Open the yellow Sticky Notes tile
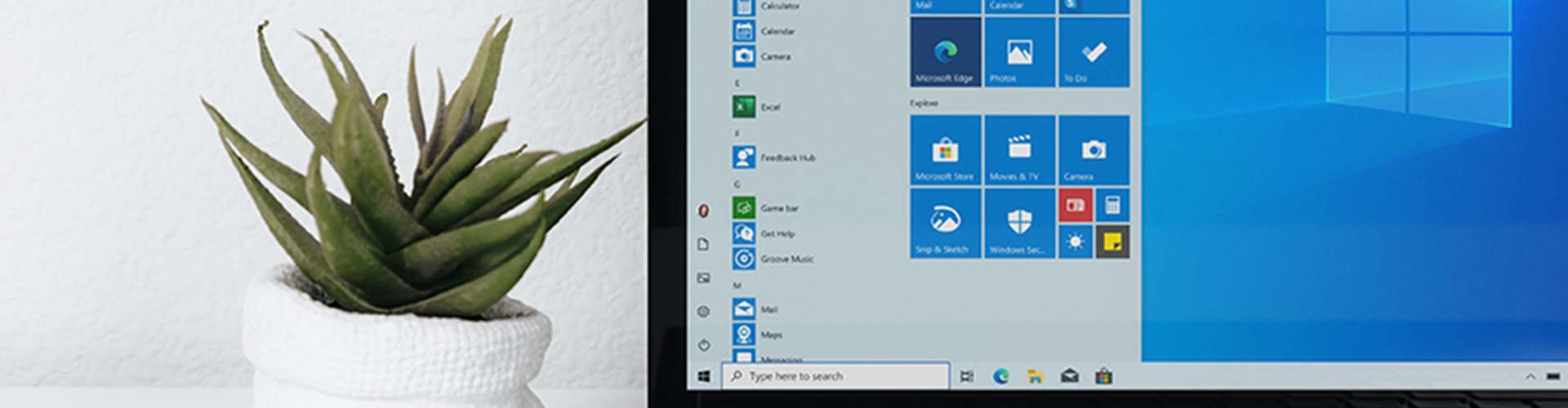Image resolution: width=1568 pixels, height=408 pixels. [x=1112, y=242]
